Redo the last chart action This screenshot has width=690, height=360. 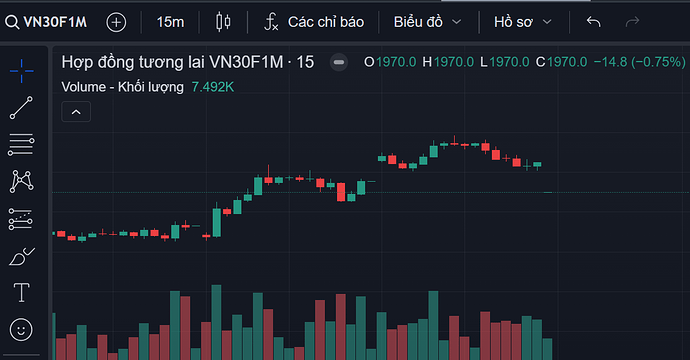tap(632, 22)
